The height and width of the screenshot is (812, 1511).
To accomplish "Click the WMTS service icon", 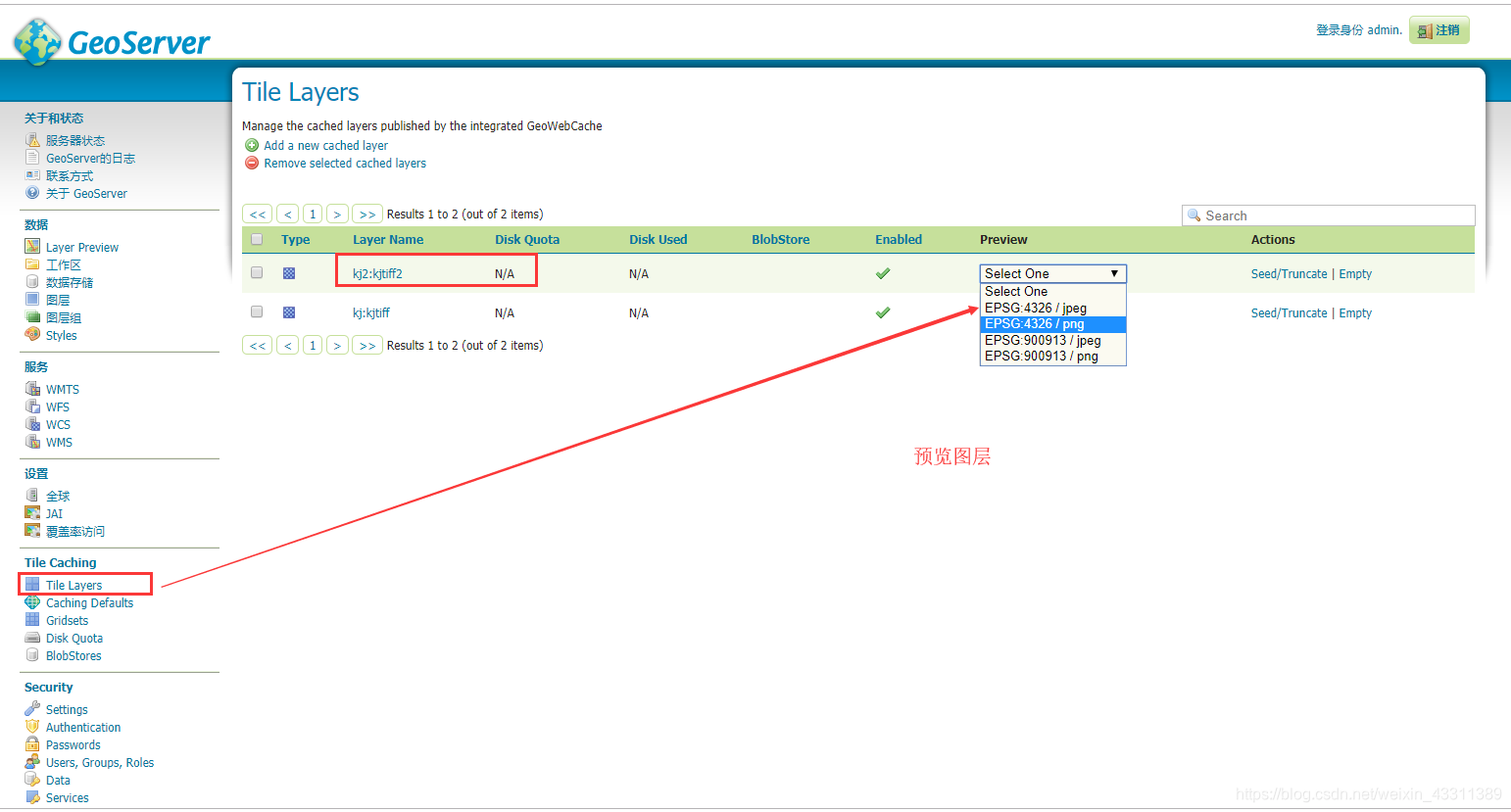I will [x=32, y=389].
